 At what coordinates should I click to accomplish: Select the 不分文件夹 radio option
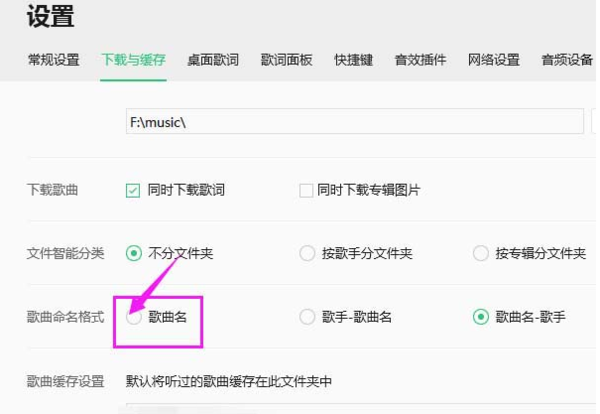133,253
